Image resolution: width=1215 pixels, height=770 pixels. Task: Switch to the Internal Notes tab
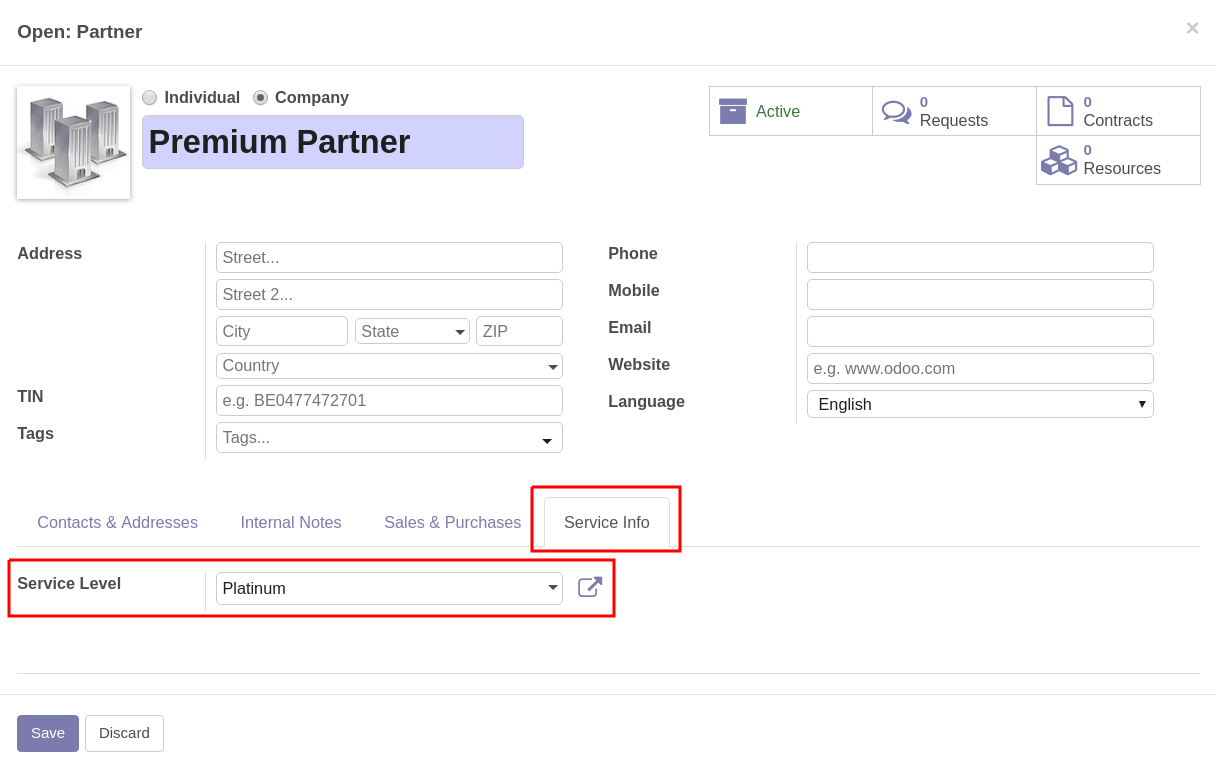(x=291, y=522)
